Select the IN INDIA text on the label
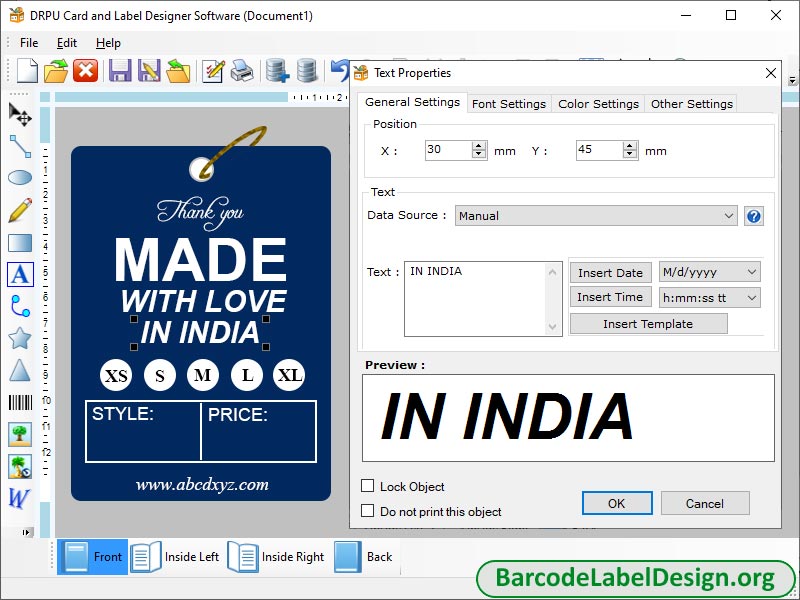800x600 pixels. (200, 333)
